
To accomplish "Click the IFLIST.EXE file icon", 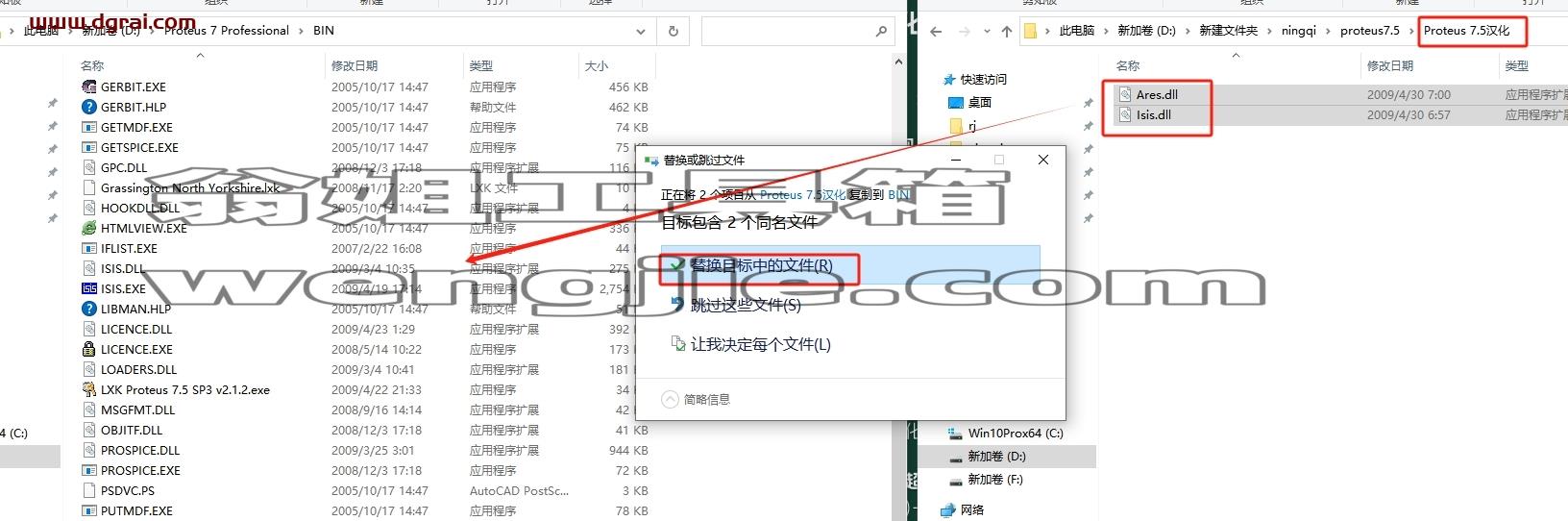I will click(x=89, y=248).
